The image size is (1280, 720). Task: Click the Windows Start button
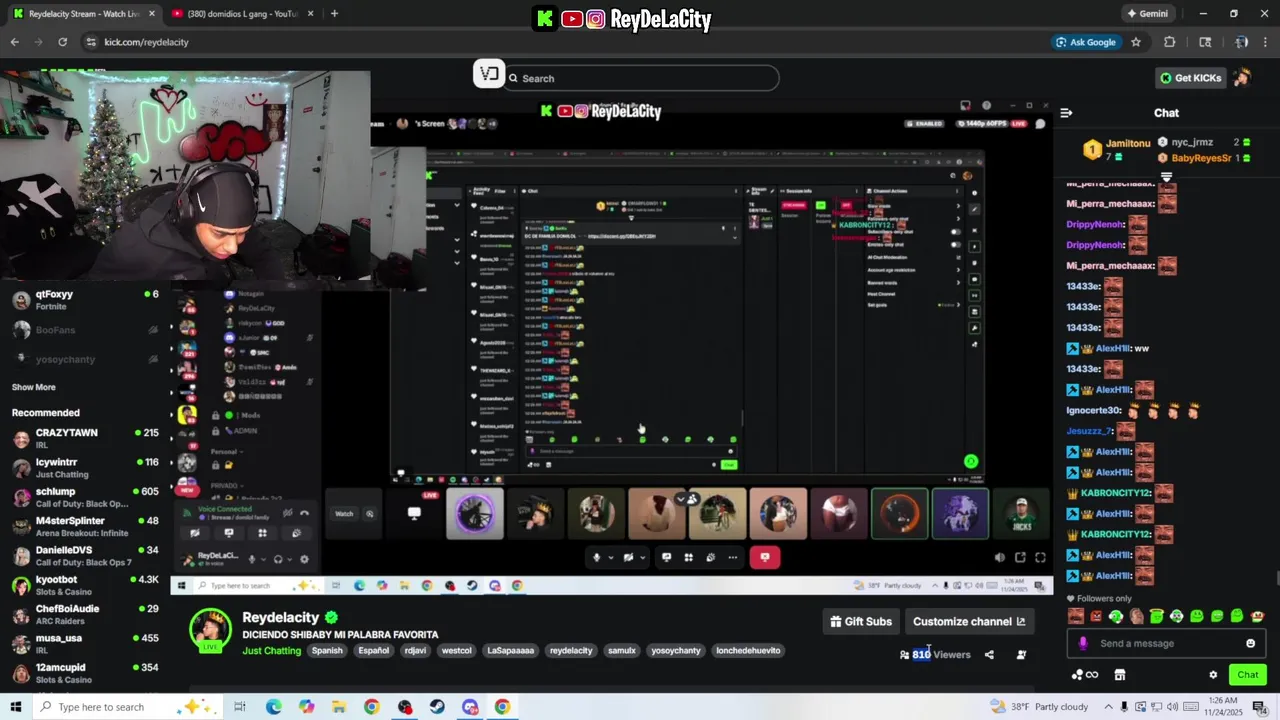16,707
